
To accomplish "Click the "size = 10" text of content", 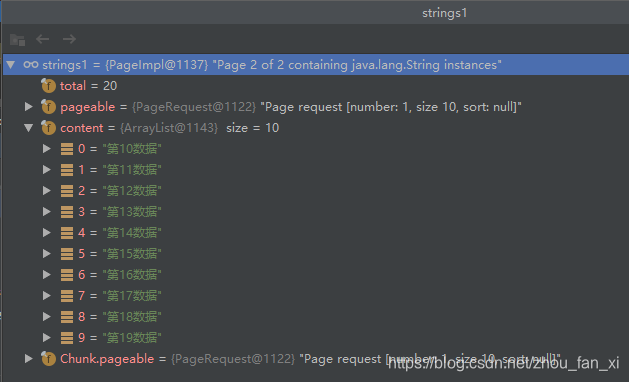I will [252, 128].
